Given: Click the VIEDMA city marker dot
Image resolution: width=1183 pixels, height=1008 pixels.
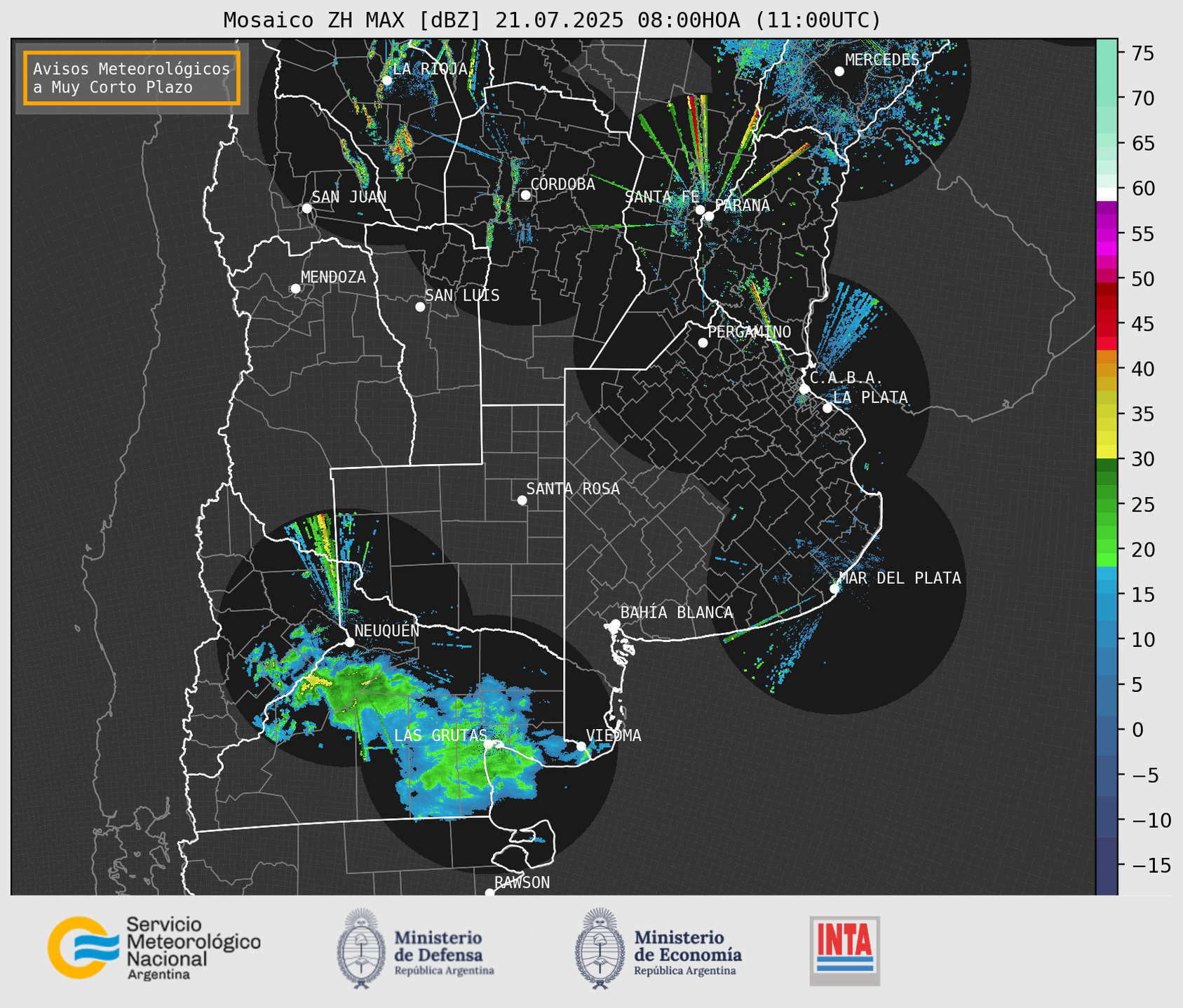Looking at the screenshot, I should click(x=581, y=746).
